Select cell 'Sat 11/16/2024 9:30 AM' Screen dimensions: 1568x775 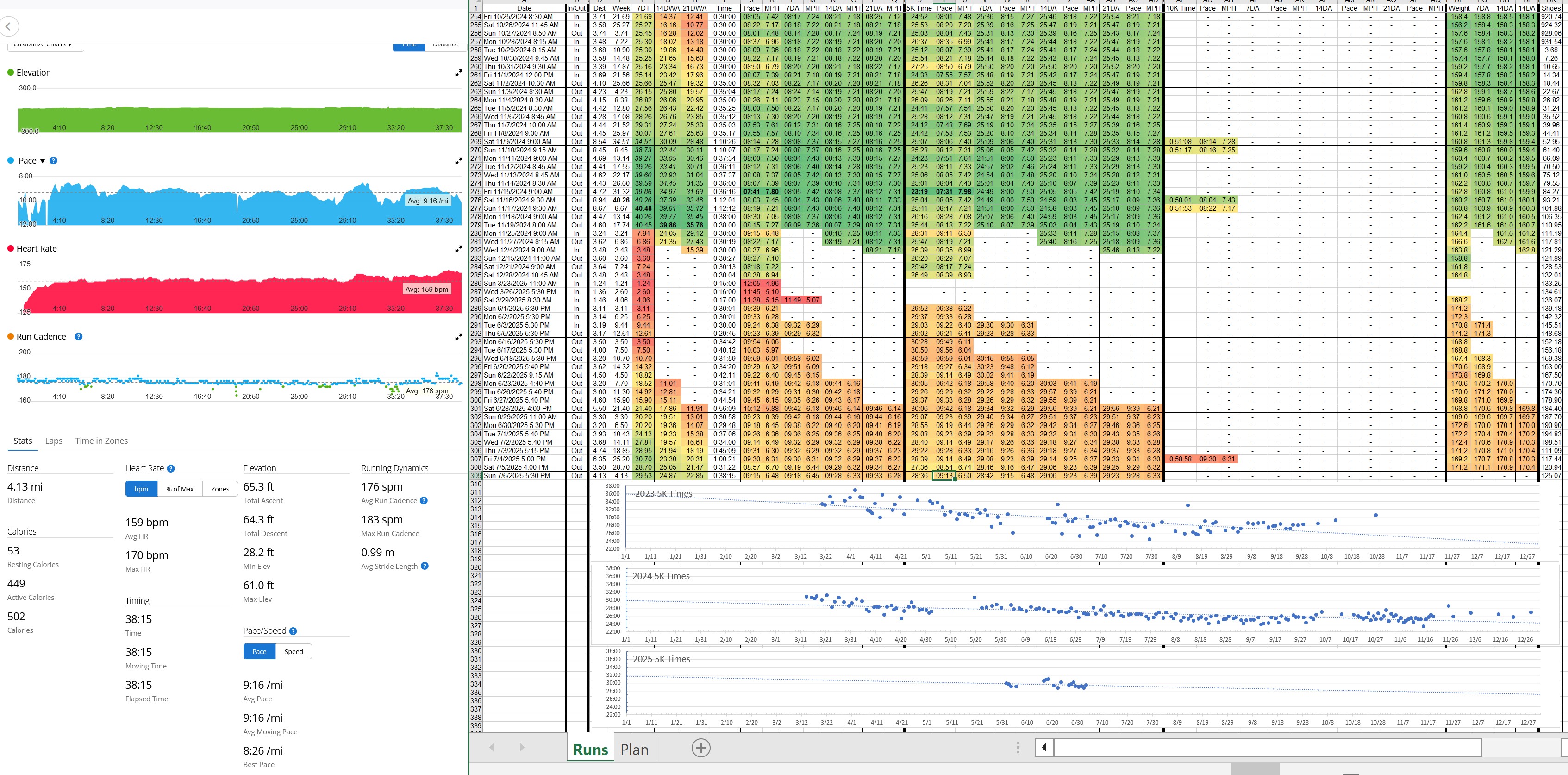pos(524,200)
